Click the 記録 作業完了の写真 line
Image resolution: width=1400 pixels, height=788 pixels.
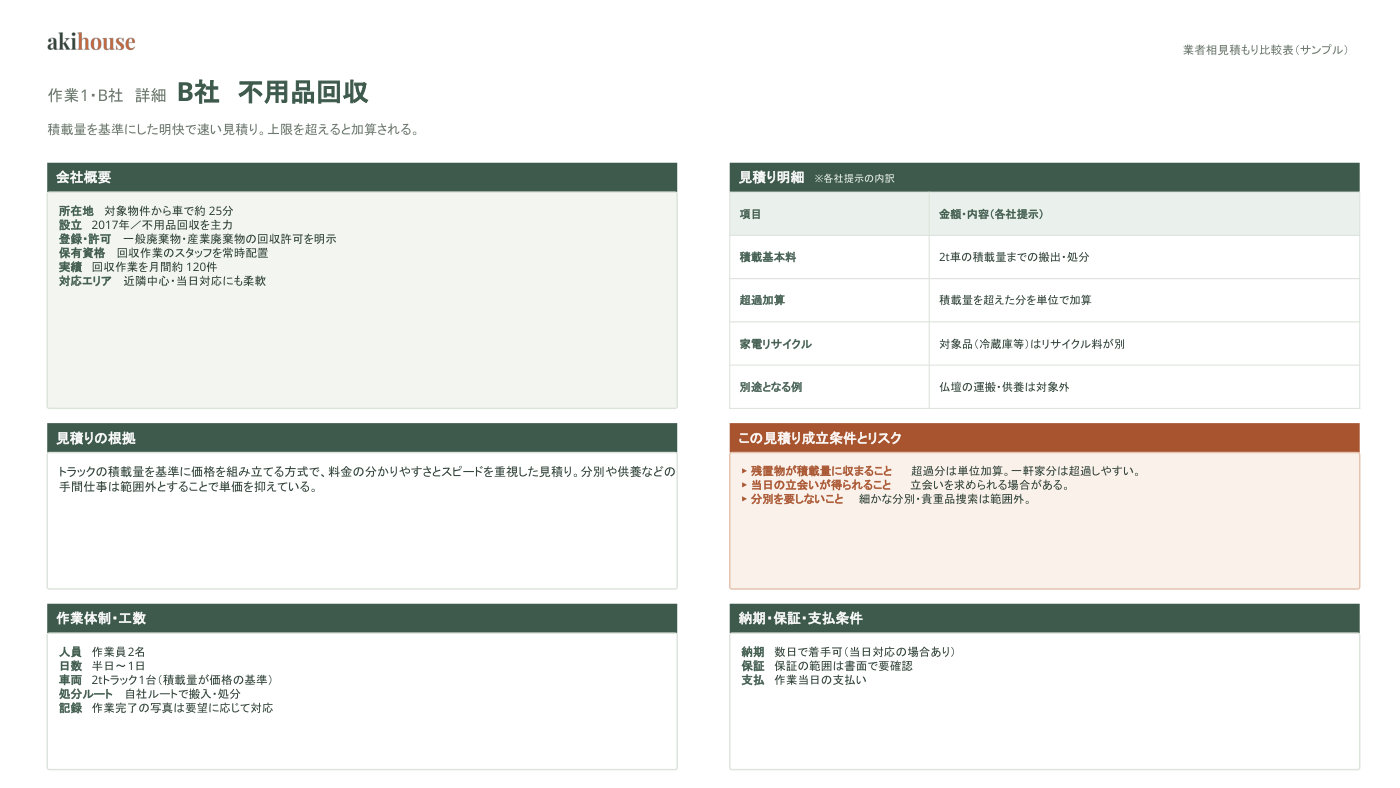[166, 708]
